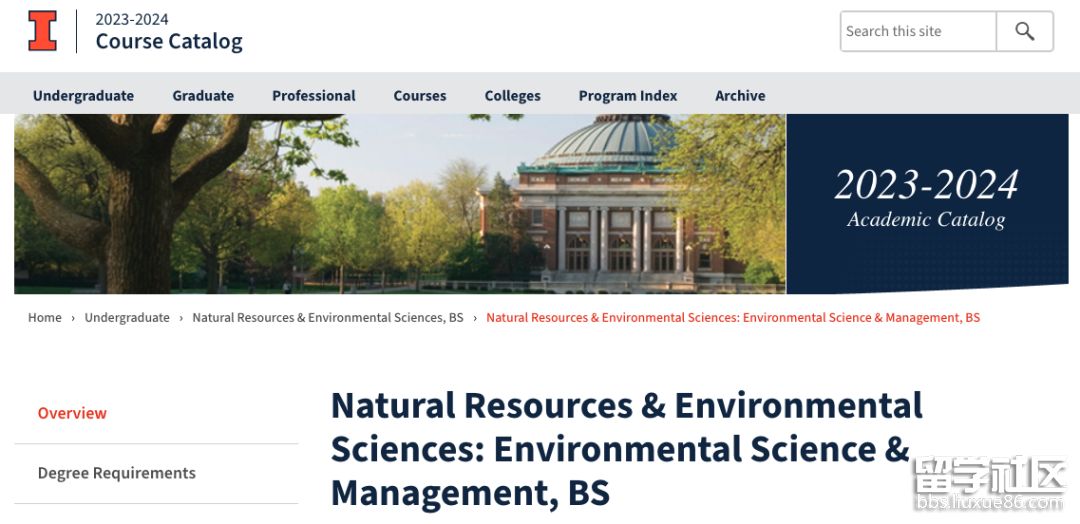Open the Courses navigation item
This screenshot has height=524, width=1080.
click(420, 96)
